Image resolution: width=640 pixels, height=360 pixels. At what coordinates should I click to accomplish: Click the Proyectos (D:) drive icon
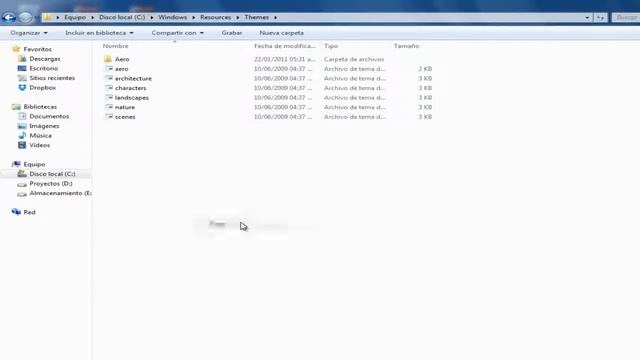point(22,184)
